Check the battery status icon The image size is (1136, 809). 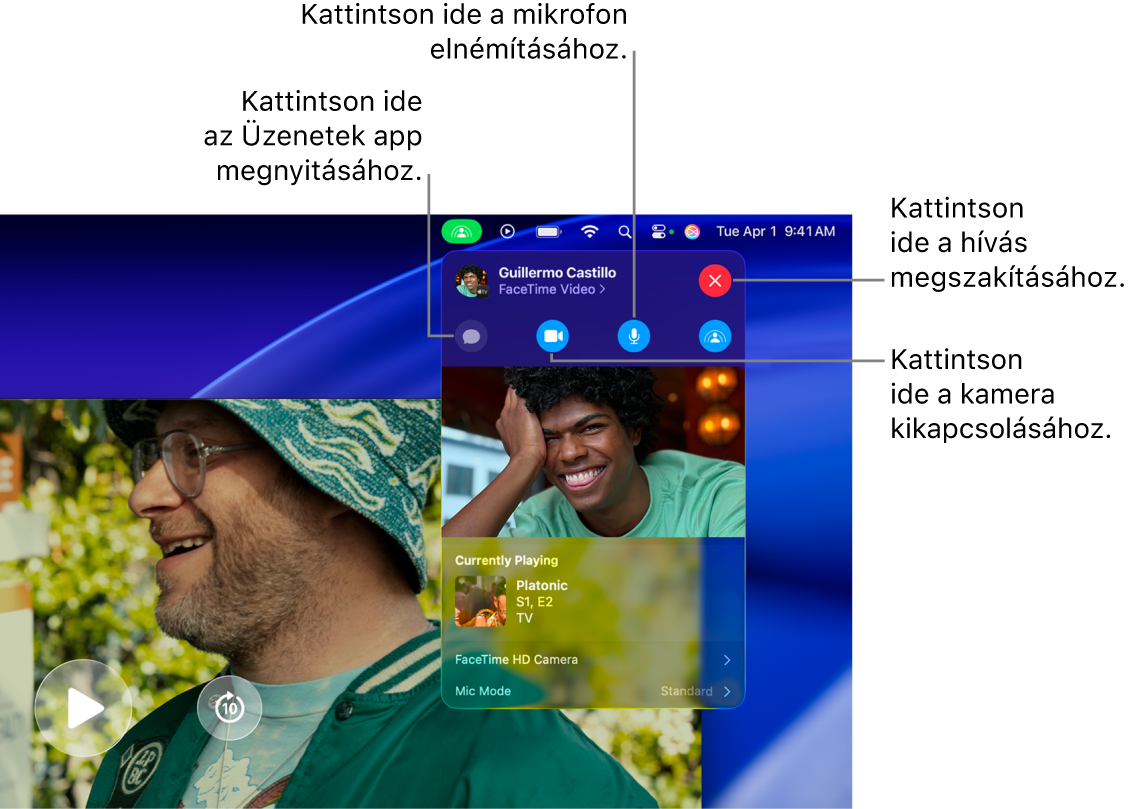(548, 232)
